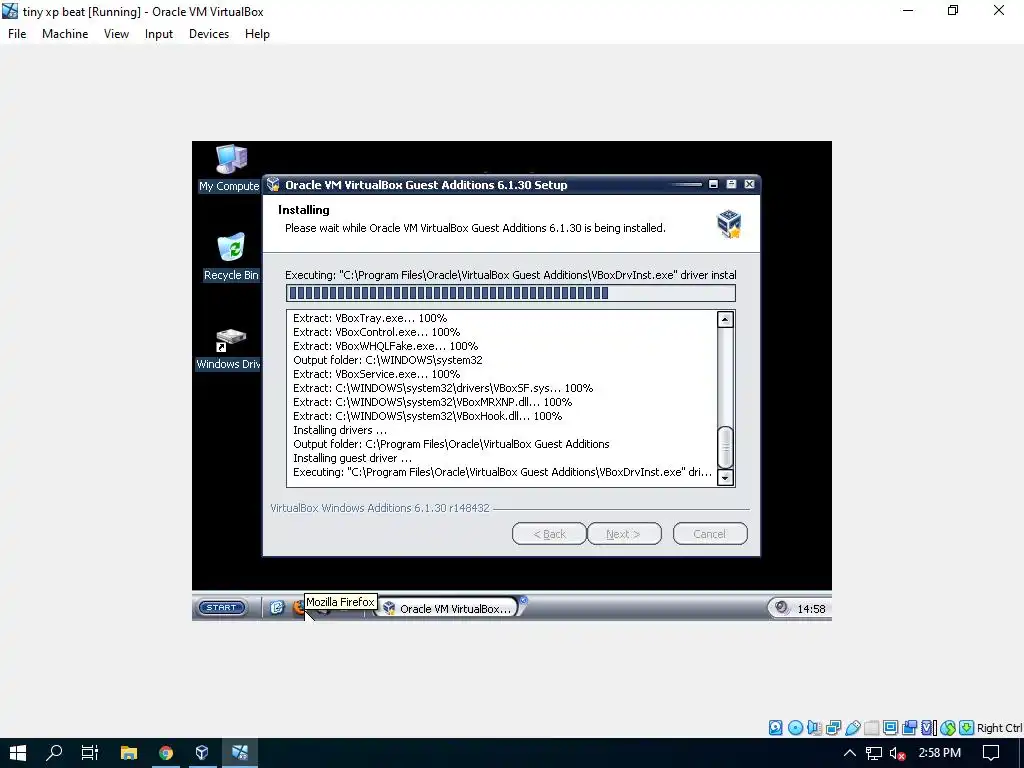This screenshot has height=768, width=1024.
Task: Click the Cancel button in Setup
Action: click(710, 534)
